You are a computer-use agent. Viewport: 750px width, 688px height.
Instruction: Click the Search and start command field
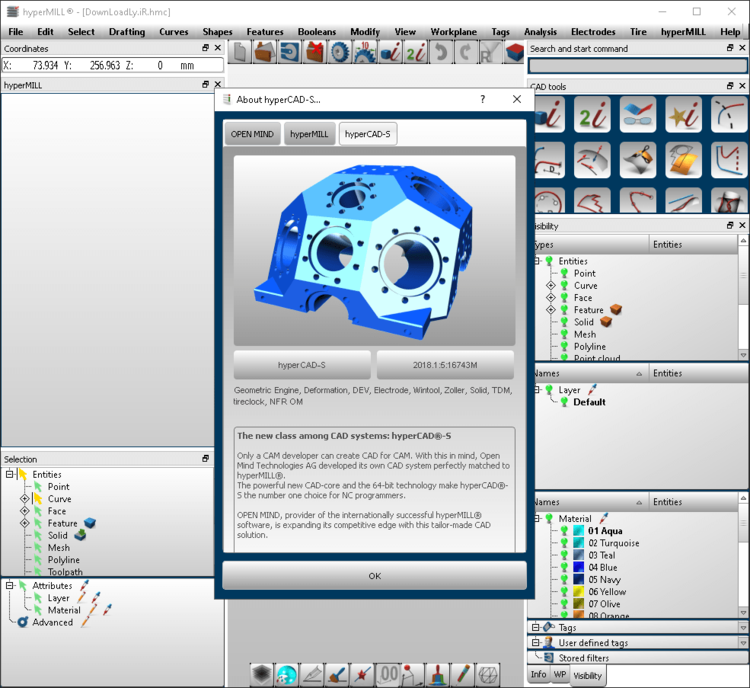point(637,66)
